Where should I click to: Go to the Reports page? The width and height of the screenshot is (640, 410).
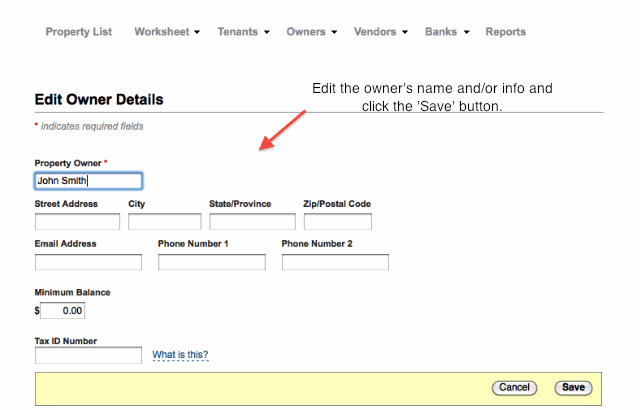click(x=505, y=32)
